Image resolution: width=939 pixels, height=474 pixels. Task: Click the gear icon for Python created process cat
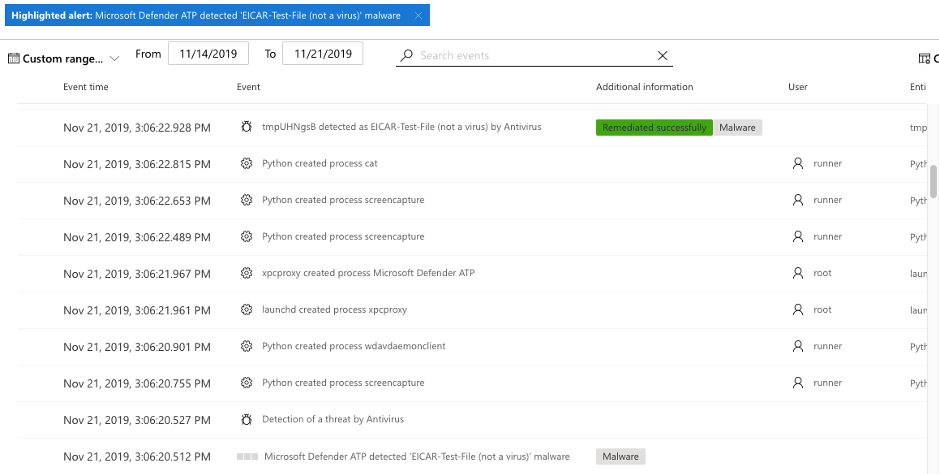(x=246, y=163)
